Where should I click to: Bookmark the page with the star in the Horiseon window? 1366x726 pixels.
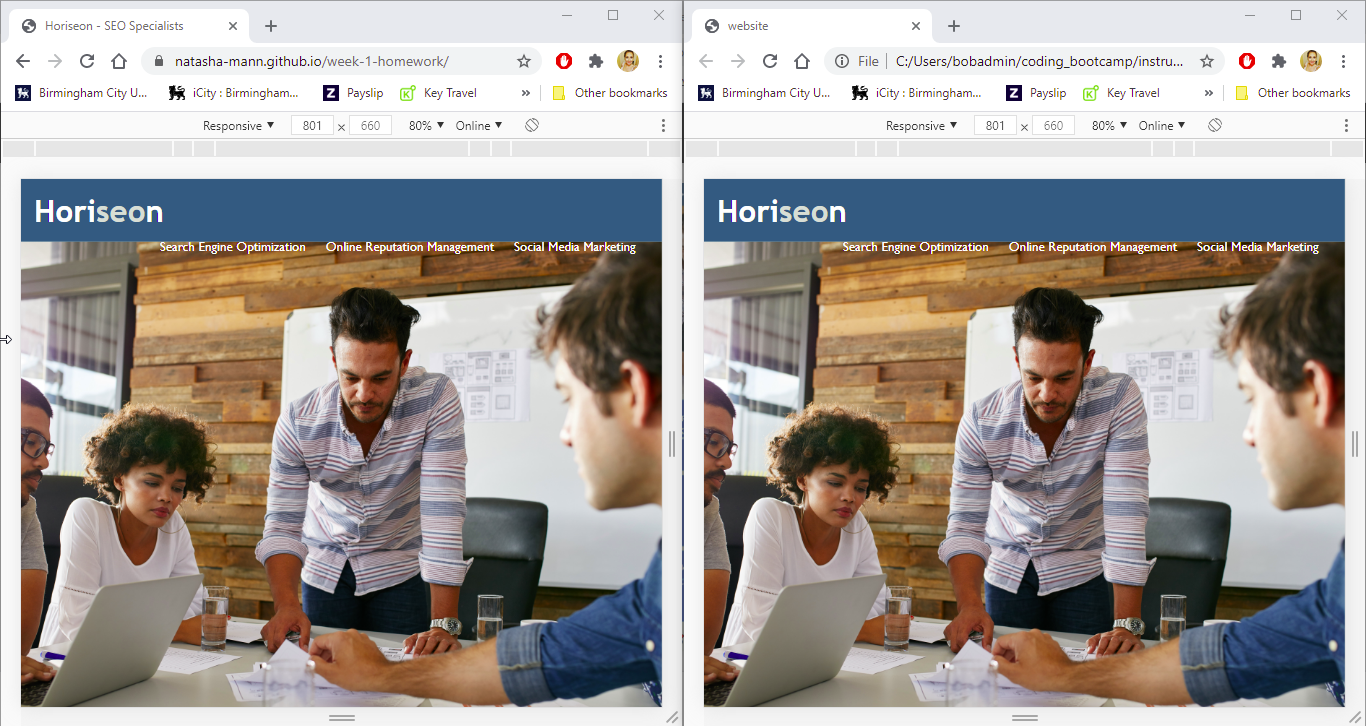[x=524, y=61]
